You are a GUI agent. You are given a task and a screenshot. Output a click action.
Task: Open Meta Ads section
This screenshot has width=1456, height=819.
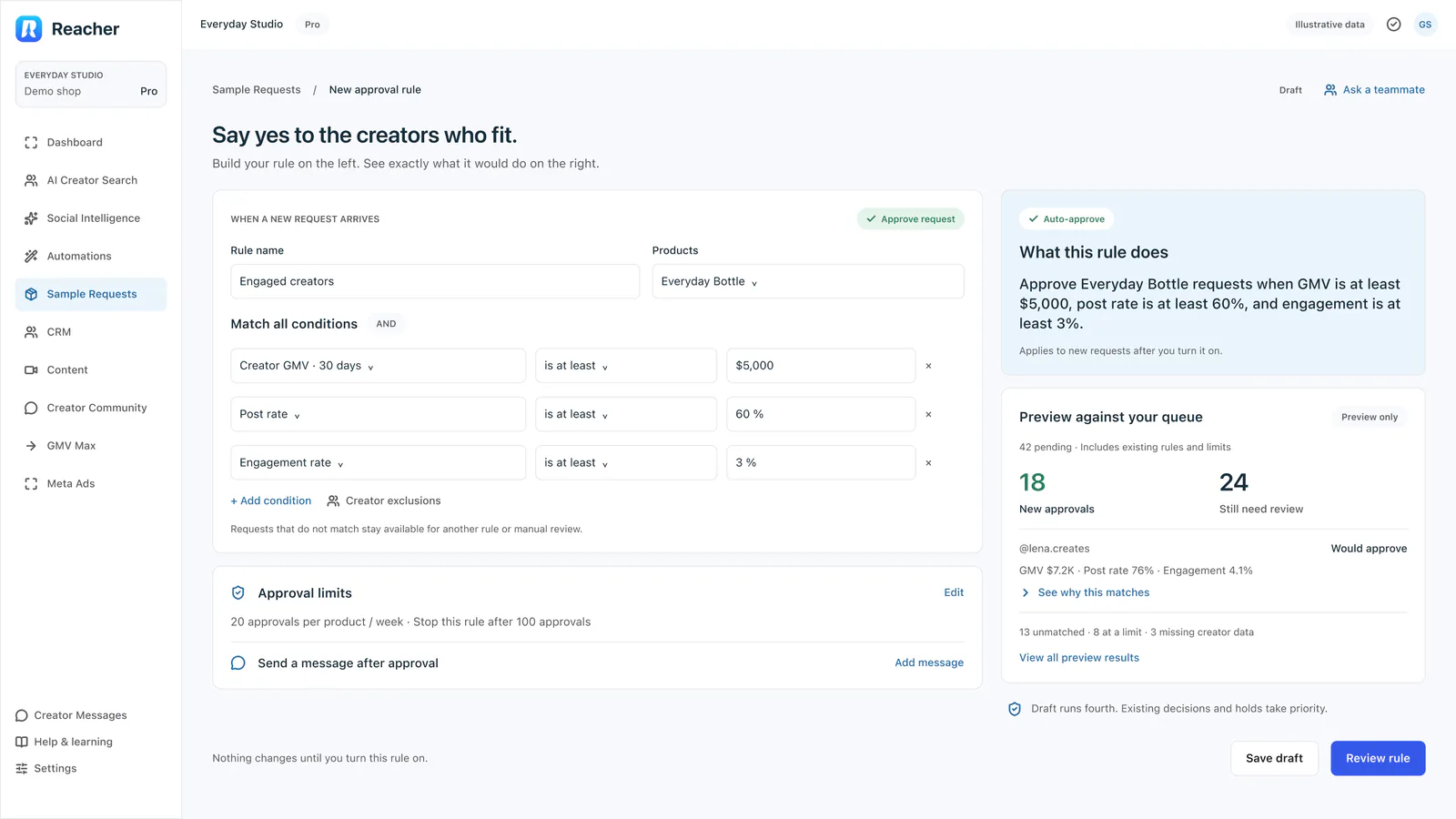pyautogui.click(x=91, y=484)
